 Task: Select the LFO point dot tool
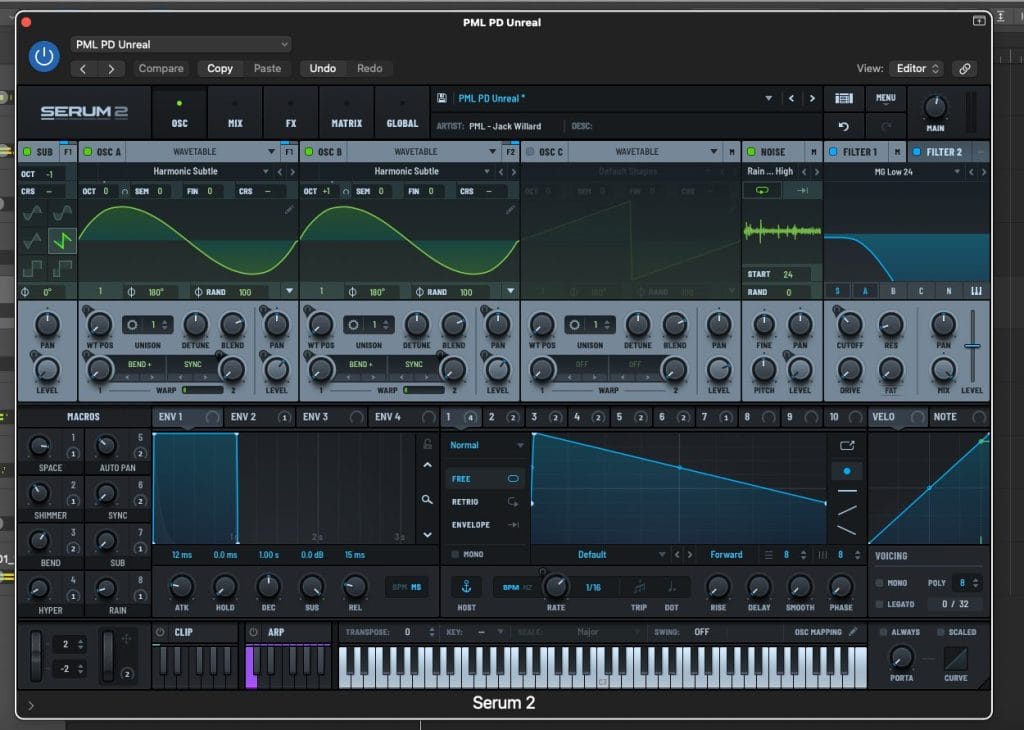pos(847,471)
